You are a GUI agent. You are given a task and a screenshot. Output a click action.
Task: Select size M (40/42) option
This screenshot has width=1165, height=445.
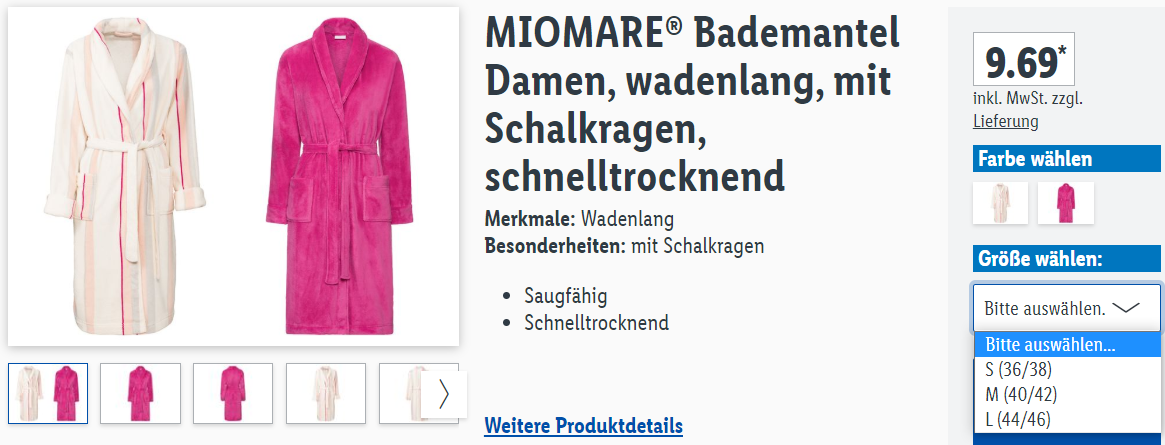(1066, 394)
